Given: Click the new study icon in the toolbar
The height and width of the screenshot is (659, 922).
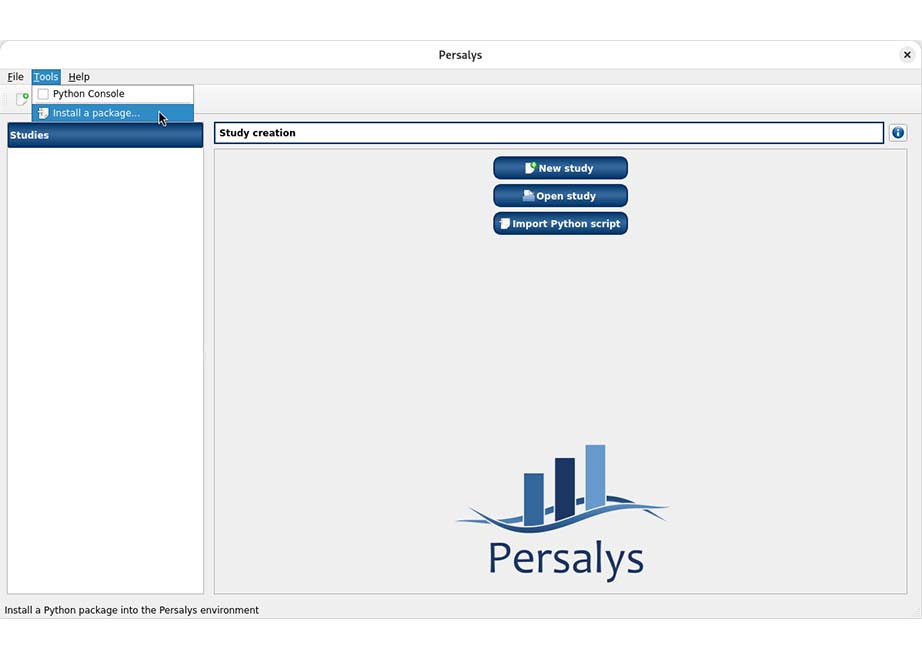Looking at the screenshot, I should click(22, 99).
